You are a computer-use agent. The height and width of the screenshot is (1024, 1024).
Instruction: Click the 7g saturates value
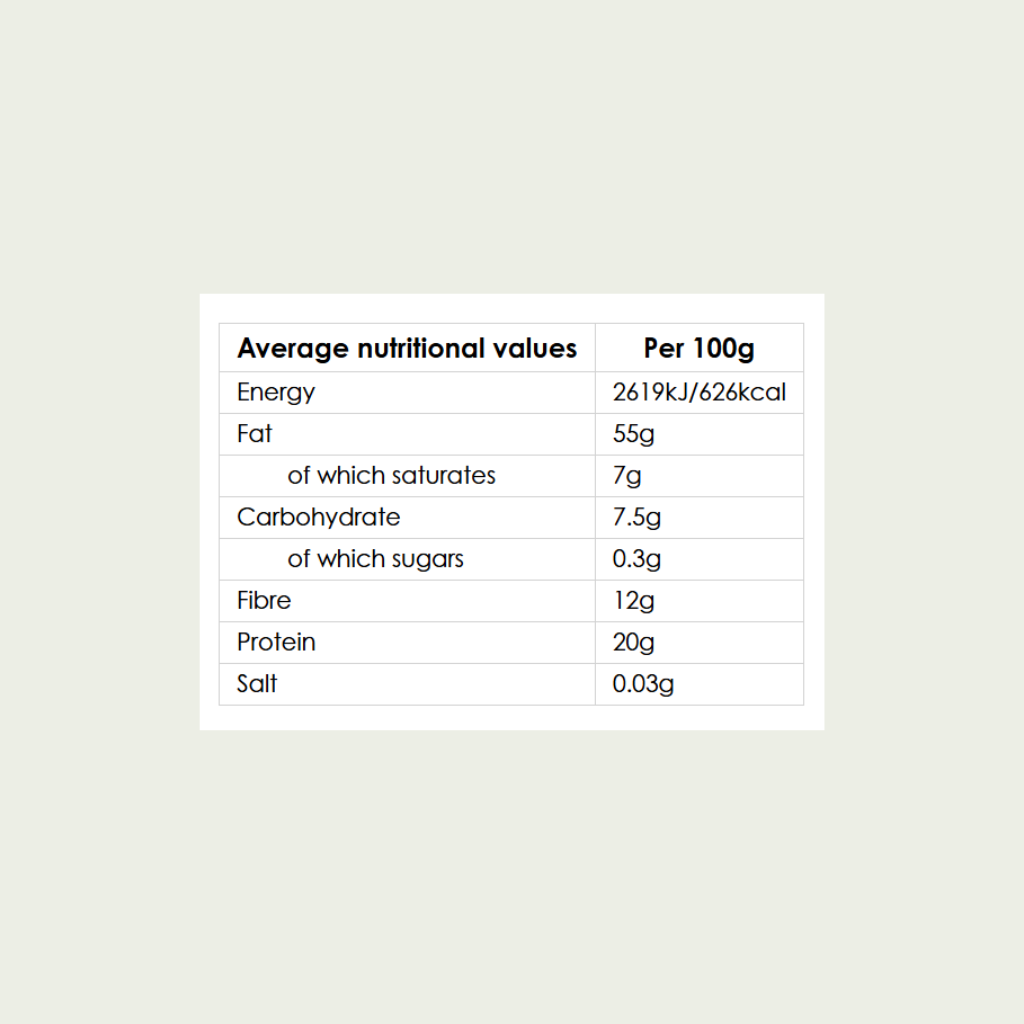pyautogui.click(x=626, y=476)
